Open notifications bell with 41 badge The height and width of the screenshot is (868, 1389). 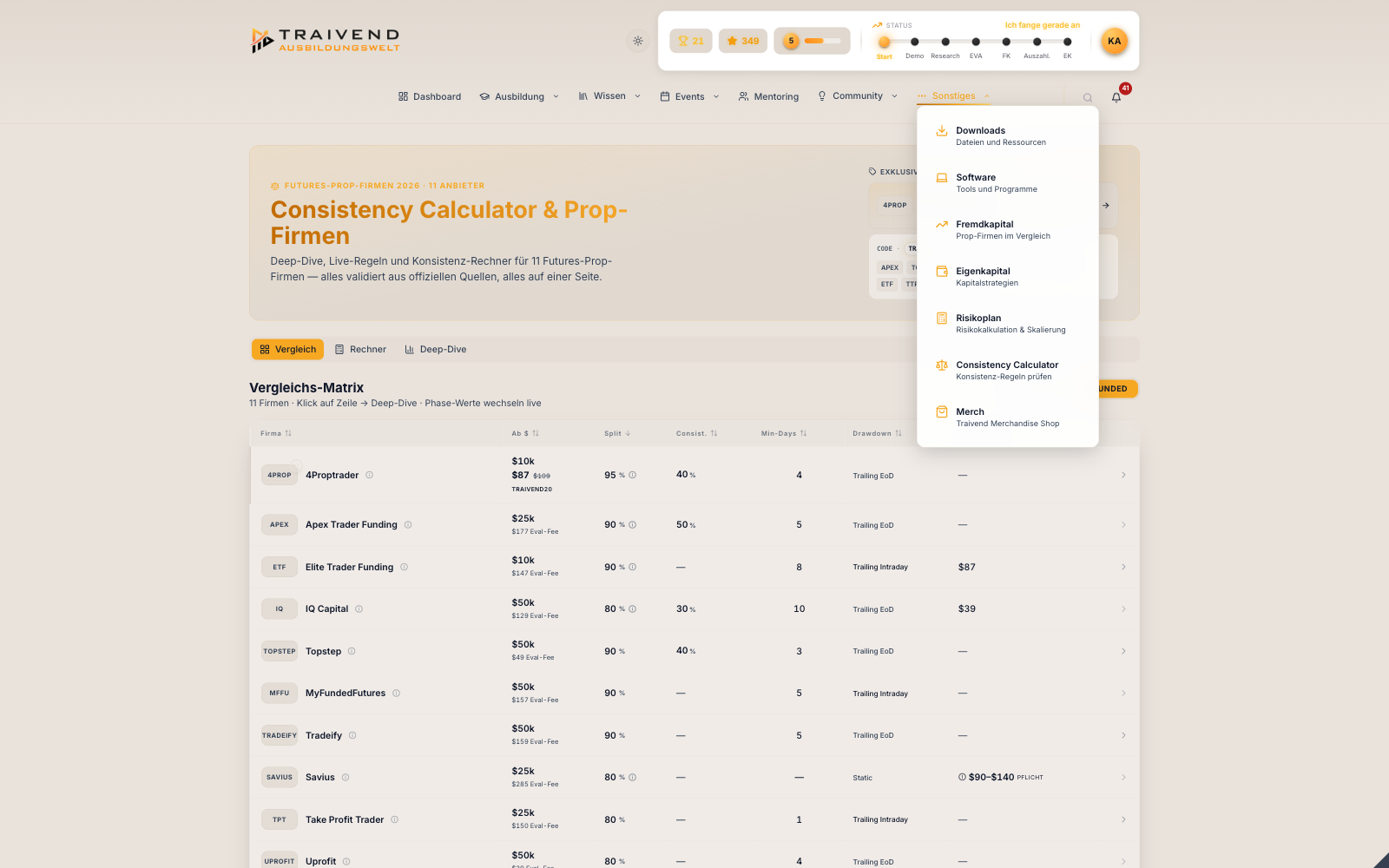[x=1116, y=97]
